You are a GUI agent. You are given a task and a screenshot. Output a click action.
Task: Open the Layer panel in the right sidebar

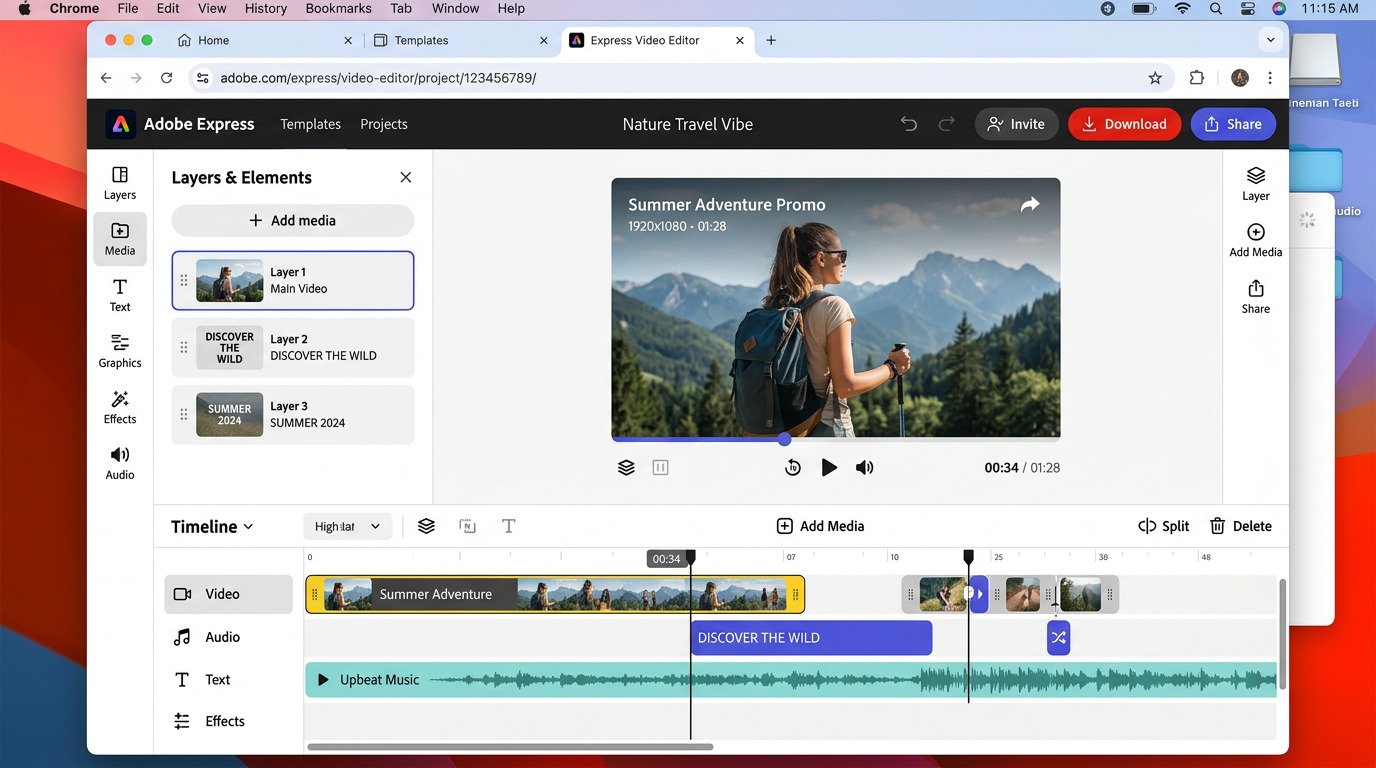pyautogui.click(x=1256, y=184)
